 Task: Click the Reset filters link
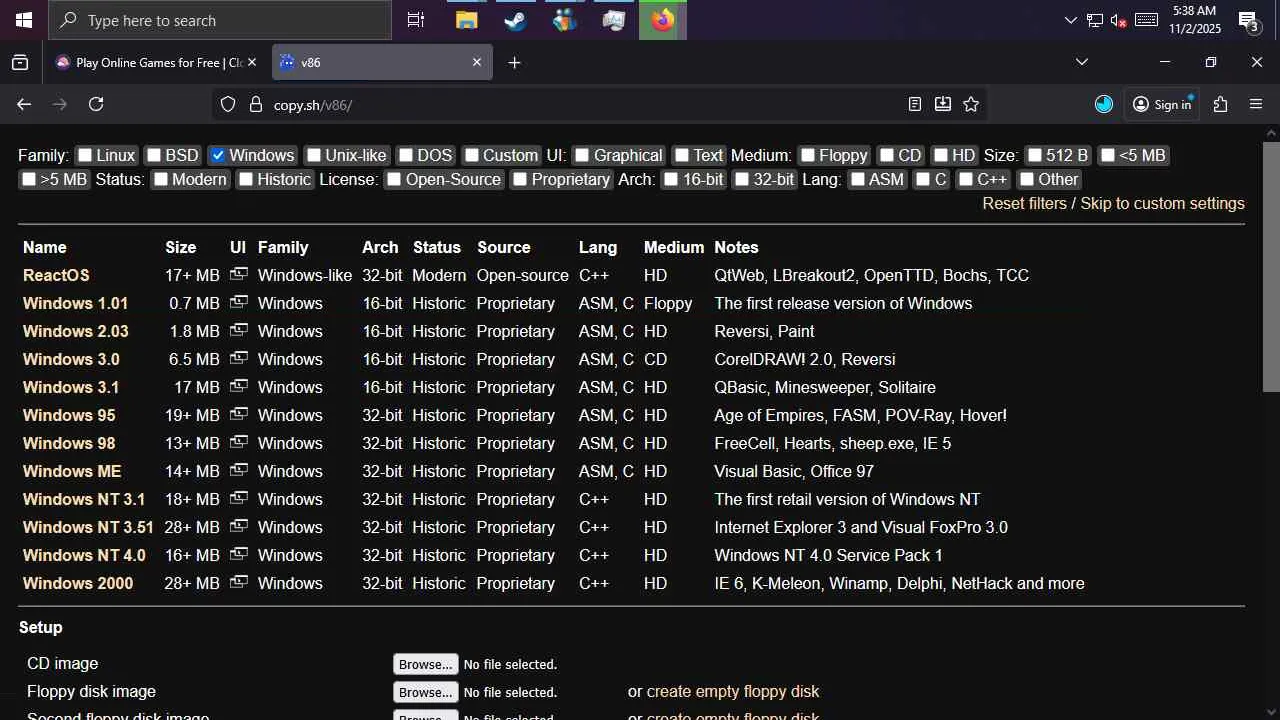point(1025,203)
